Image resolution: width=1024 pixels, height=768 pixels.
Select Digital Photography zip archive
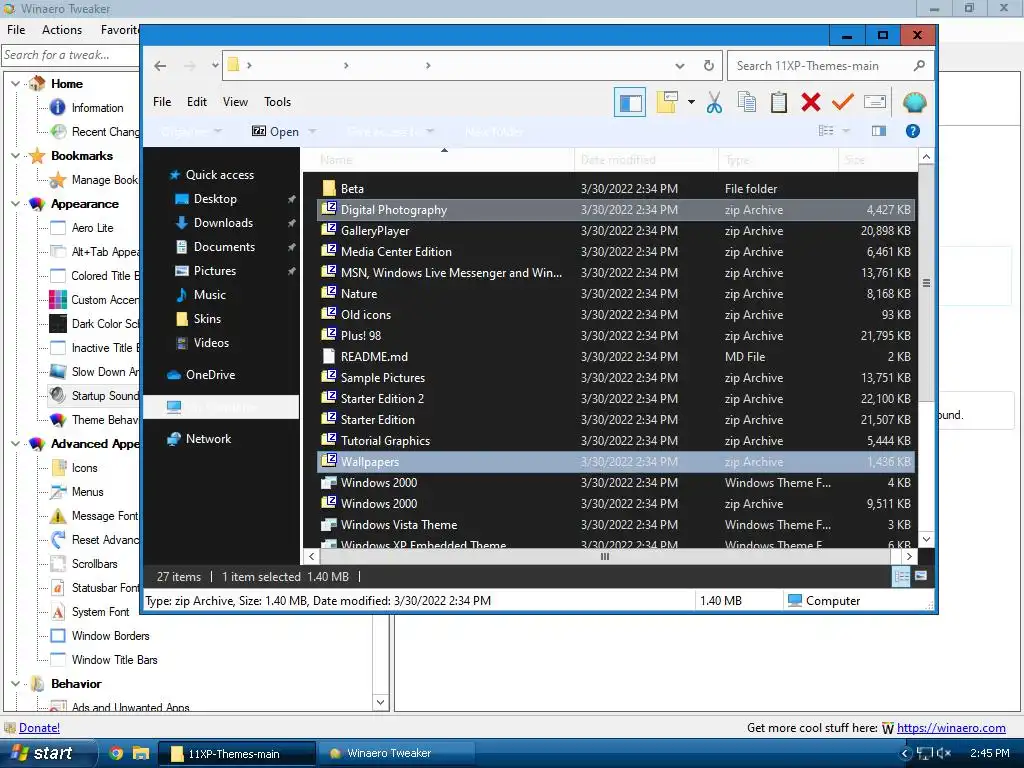616,210
